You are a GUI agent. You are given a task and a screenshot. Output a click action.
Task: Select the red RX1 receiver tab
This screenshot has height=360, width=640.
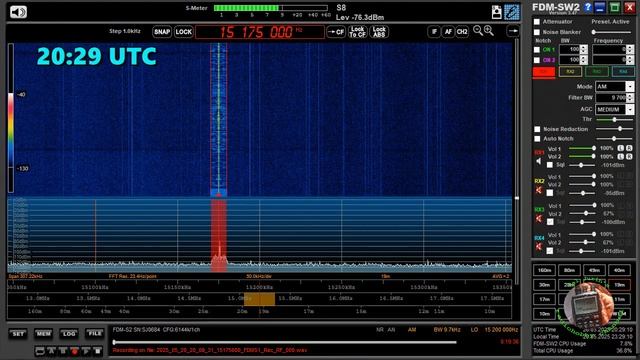coord(544,71)
